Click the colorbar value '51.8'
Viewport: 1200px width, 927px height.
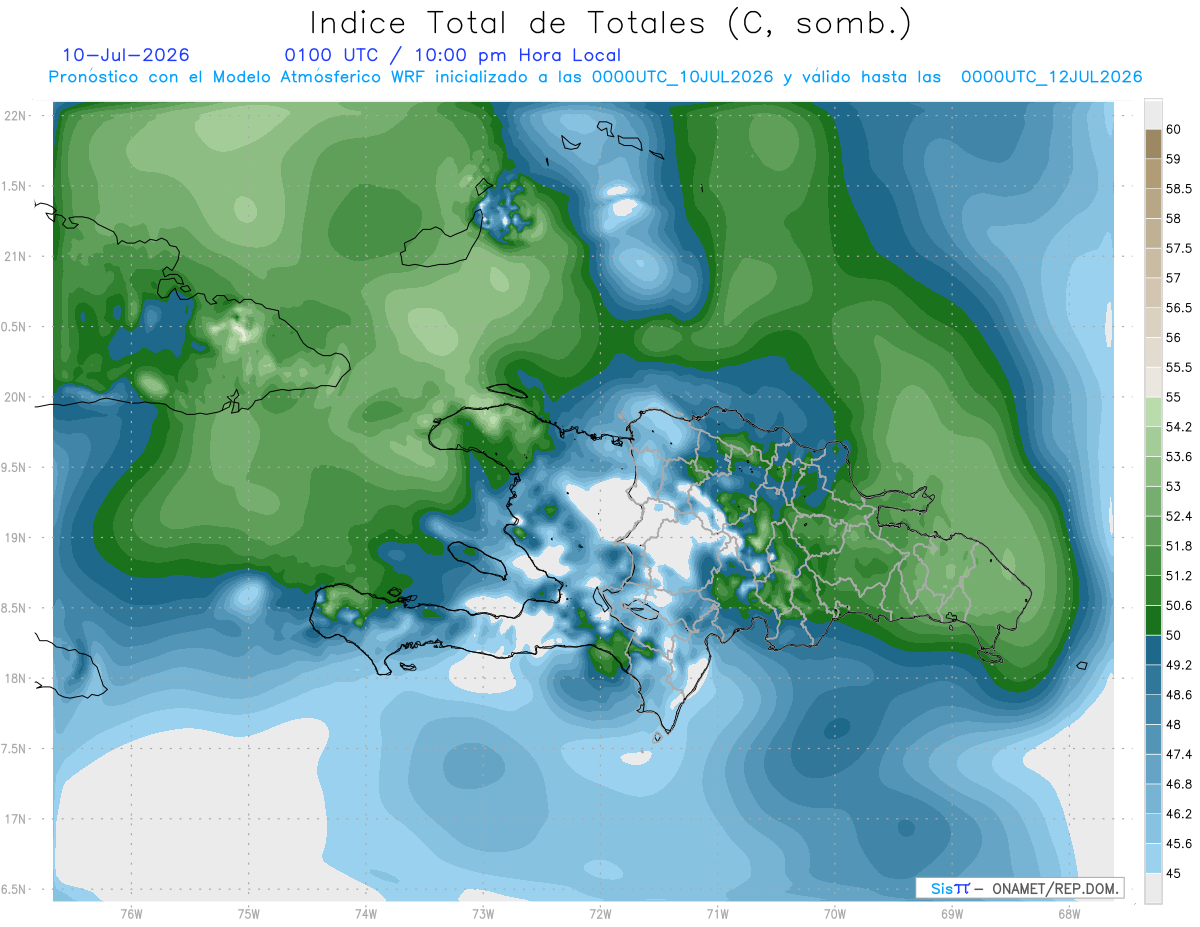coord(1178,546)
